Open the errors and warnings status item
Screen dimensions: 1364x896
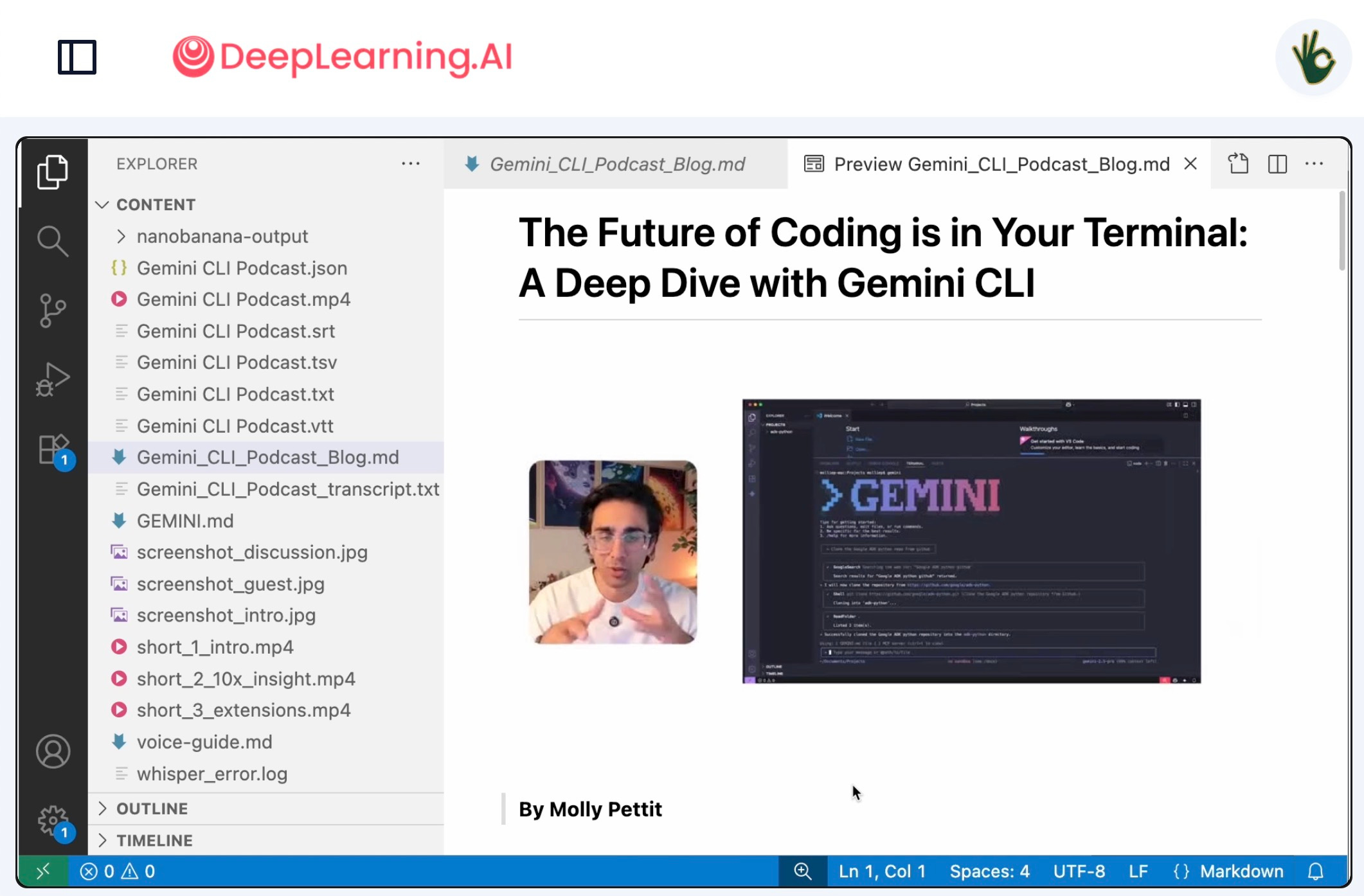(x=117, y=871)
